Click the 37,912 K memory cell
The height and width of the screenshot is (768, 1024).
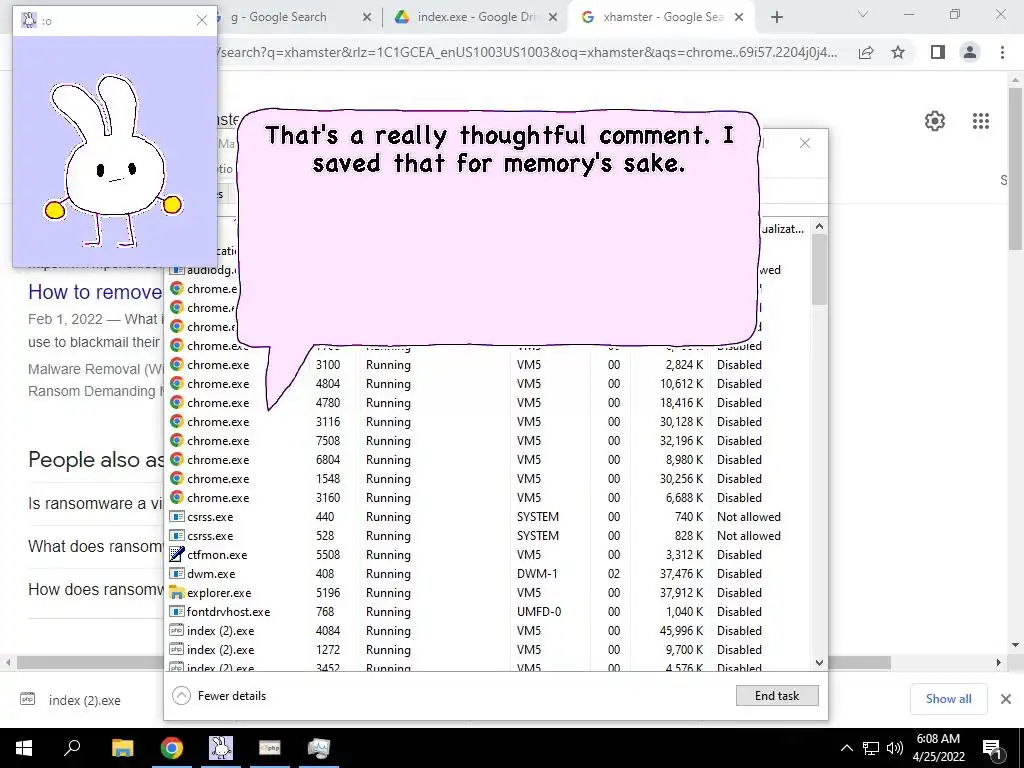point(681,593)
